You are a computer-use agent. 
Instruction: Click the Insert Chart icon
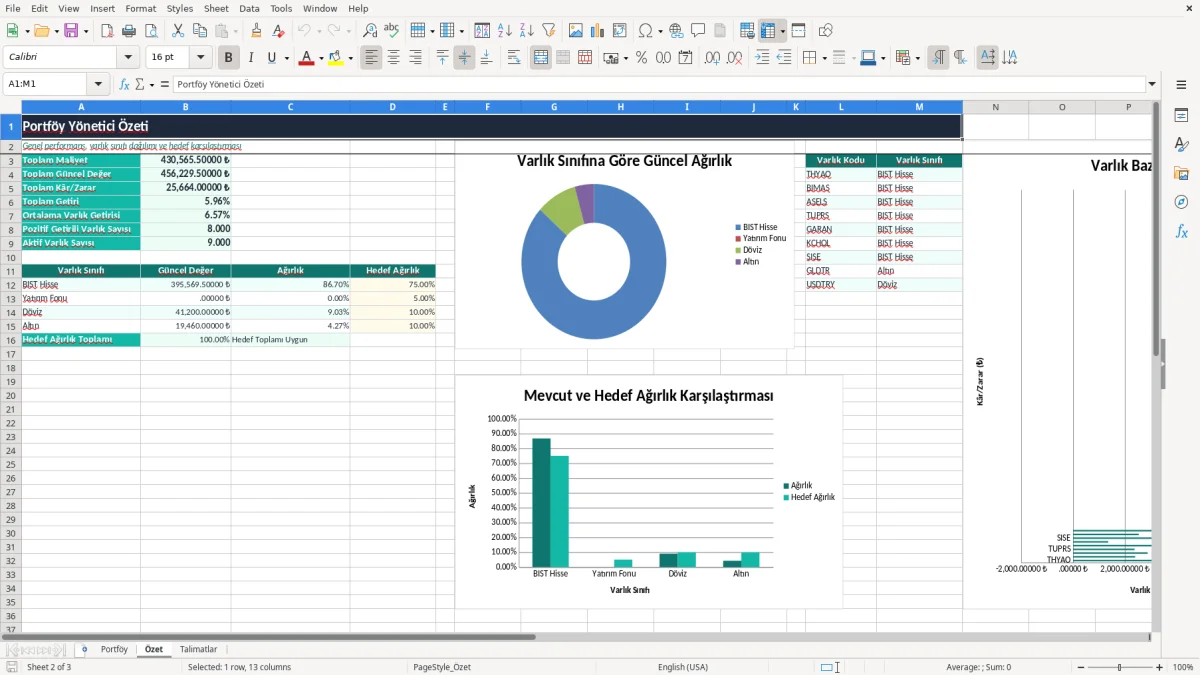[x=598, y=31]
